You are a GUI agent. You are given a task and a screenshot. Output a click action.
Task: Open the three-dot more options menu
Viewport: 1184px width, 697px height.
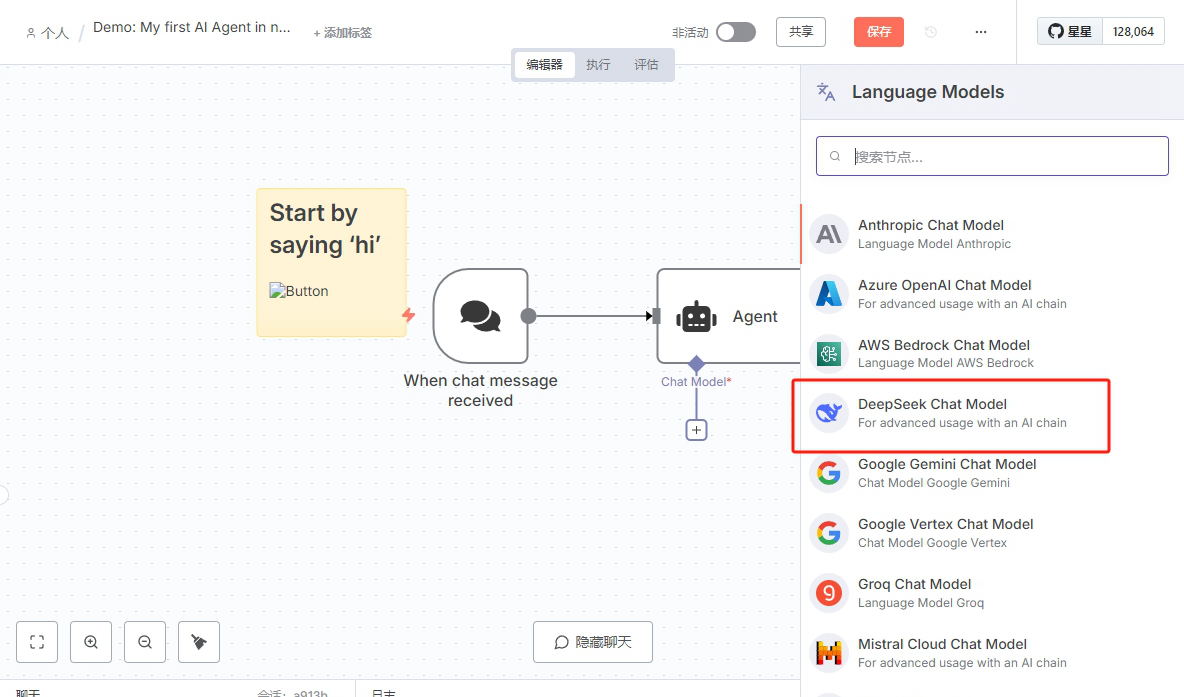tap(981, 32)
